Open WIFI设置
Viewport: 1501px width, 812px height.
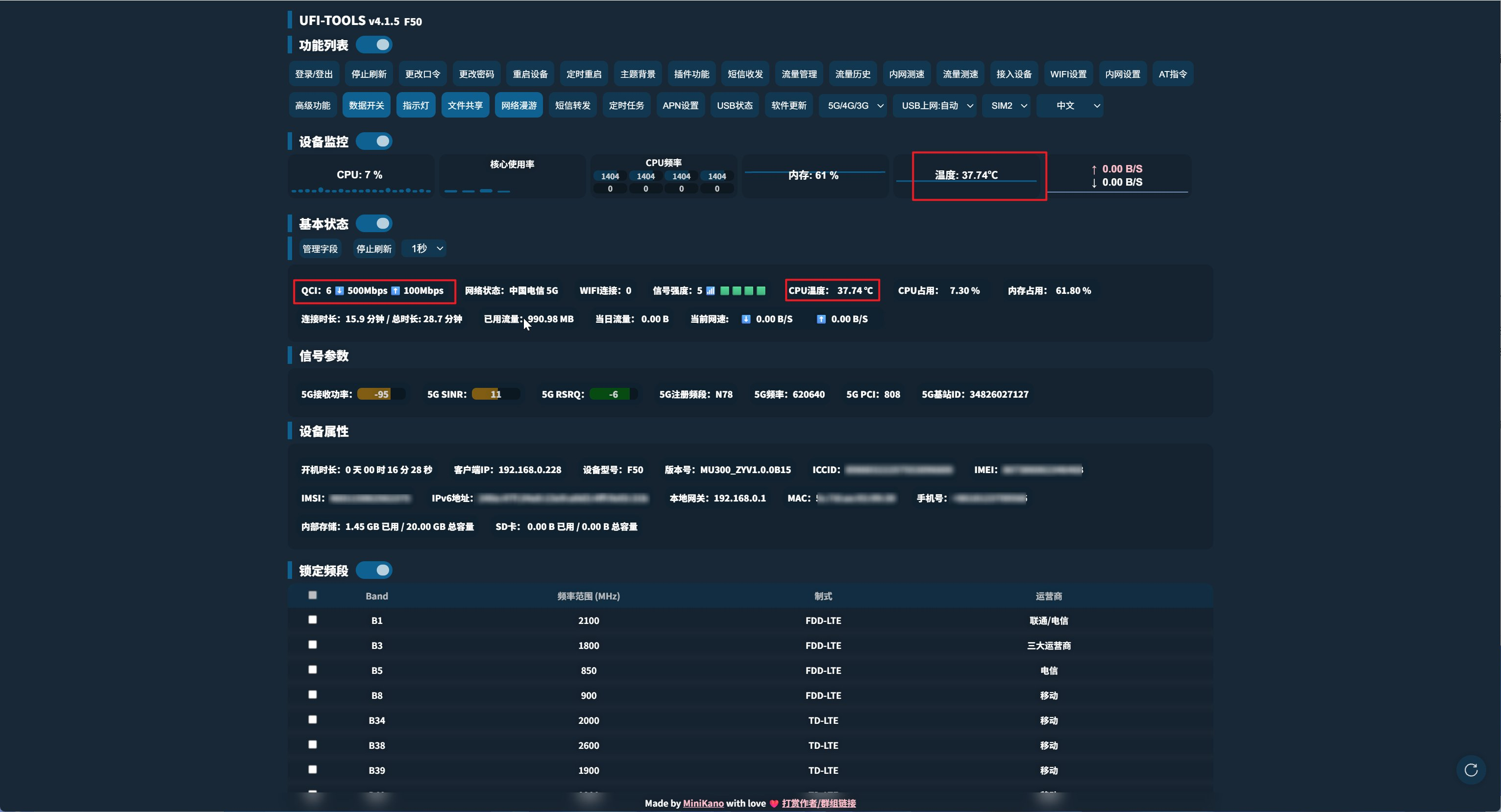click(x=1068, y=74)
